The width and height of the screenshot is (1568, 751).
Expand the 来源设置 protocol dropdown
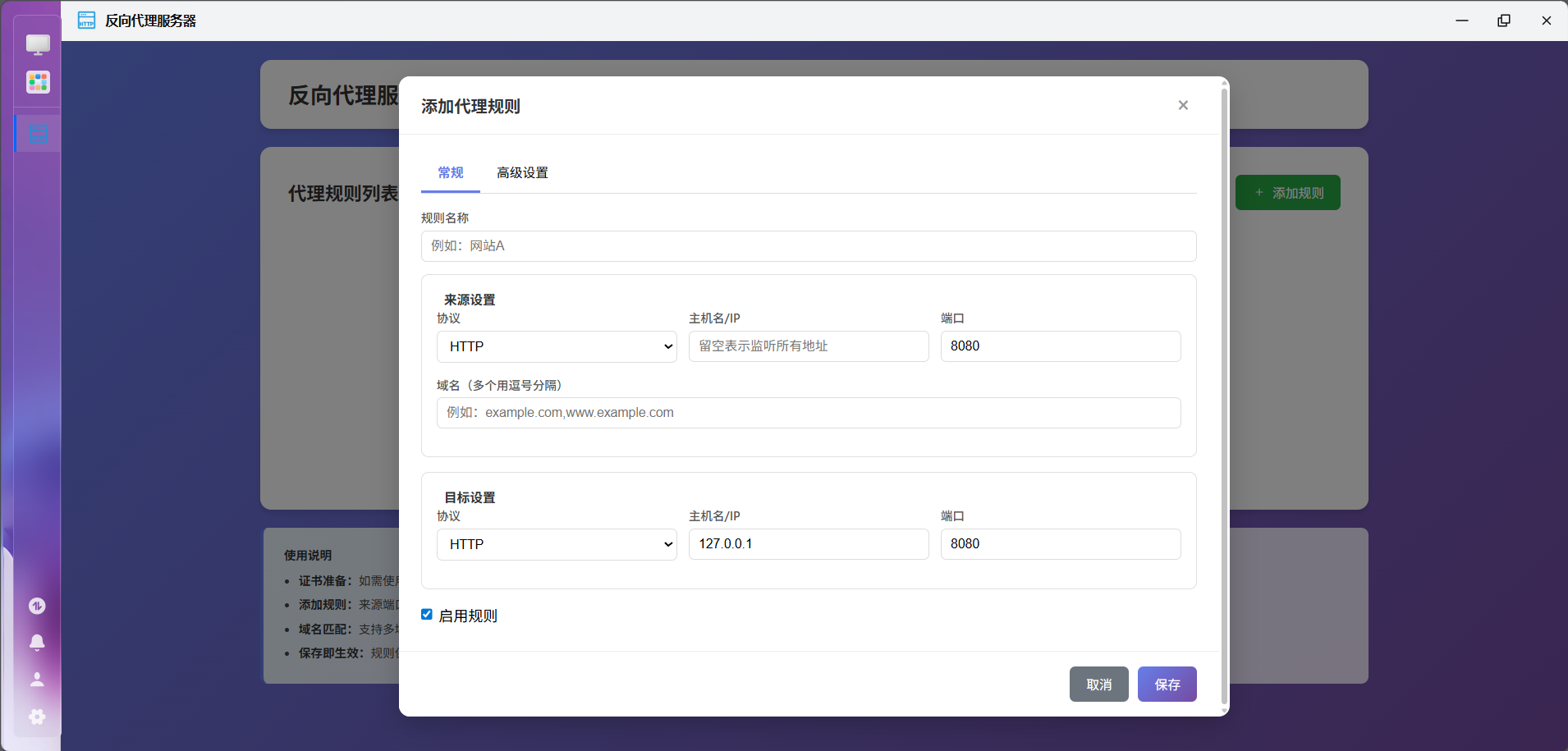click(557, 346)
